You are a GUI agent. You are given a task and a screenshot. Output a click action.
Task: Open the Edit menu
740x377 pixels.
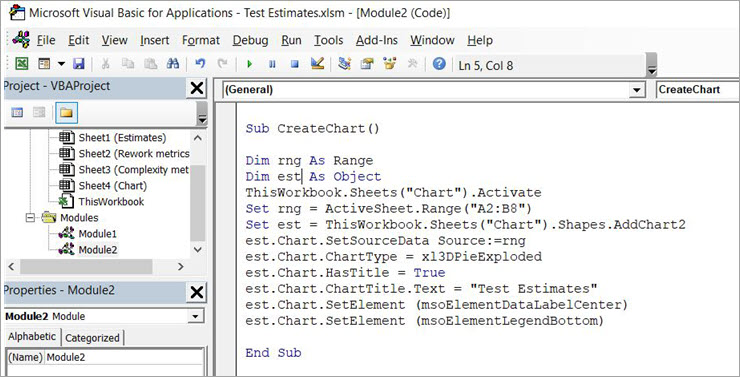coord(79,41)
